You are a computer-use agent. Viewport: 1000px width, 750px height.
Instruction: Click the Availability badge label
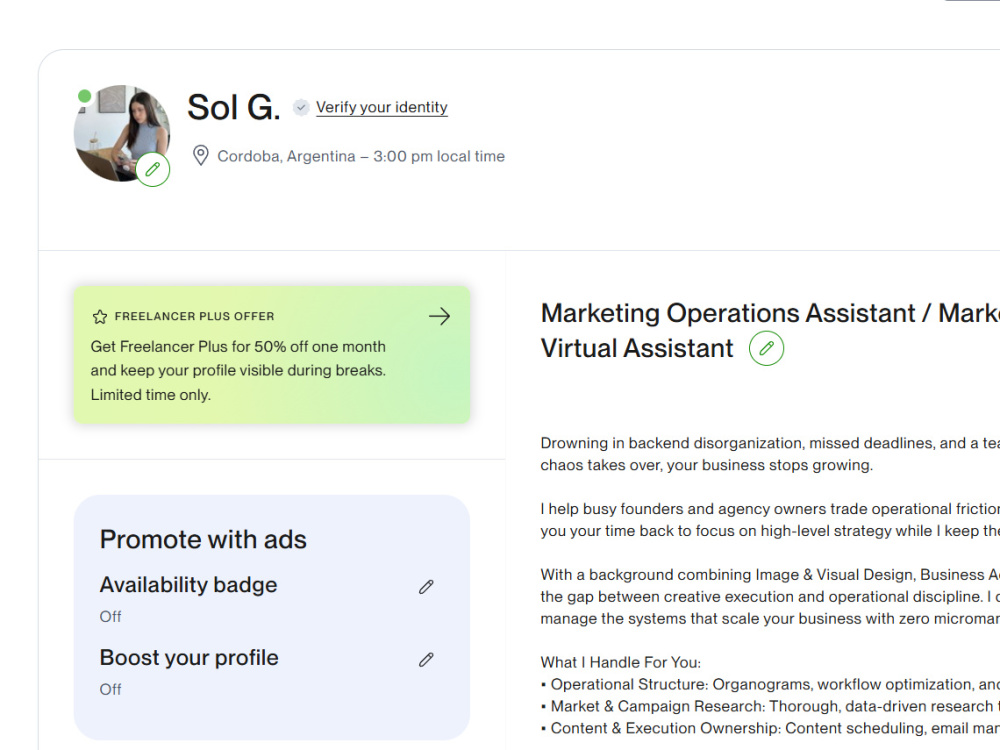click(188, 585)
